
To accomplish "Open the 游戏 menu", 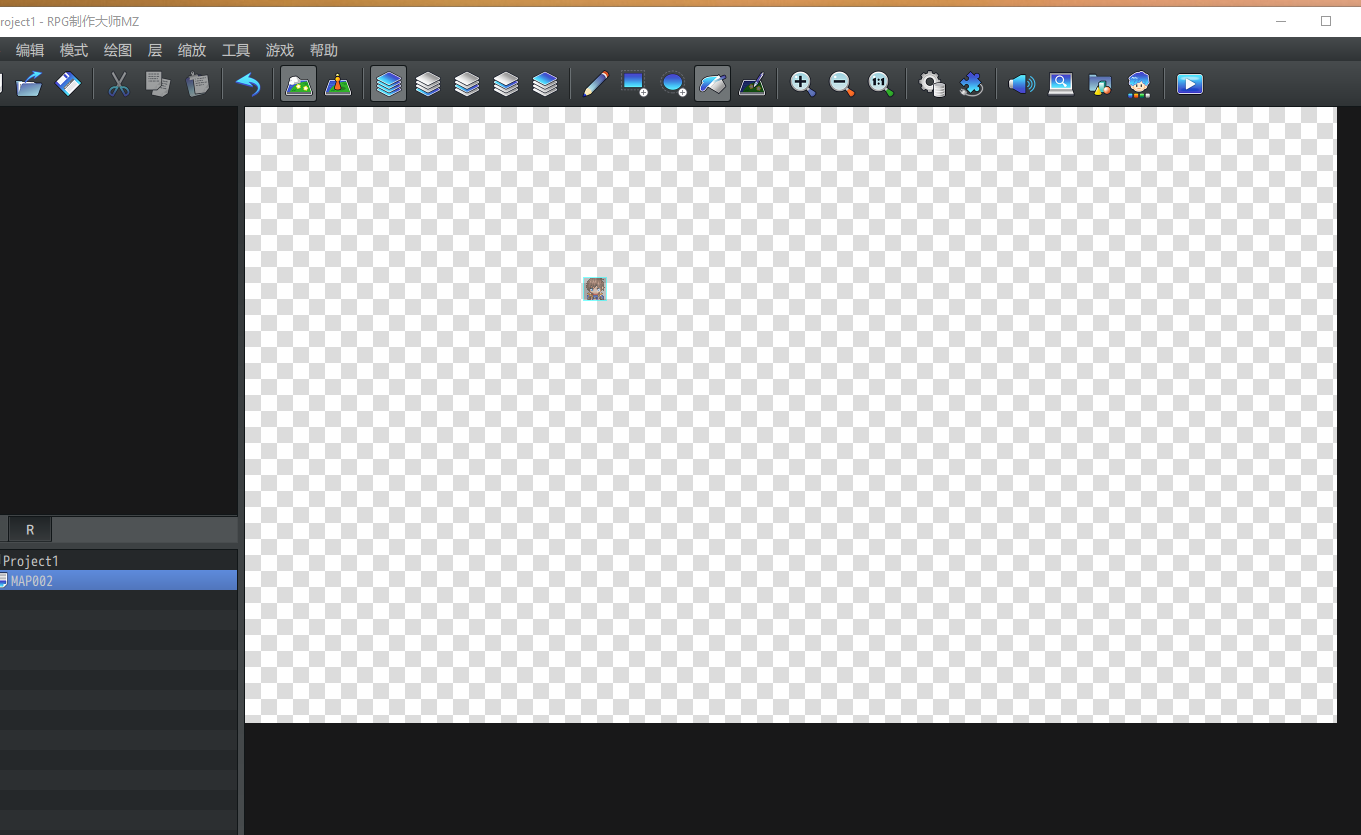I will click(x=280, y=50).
